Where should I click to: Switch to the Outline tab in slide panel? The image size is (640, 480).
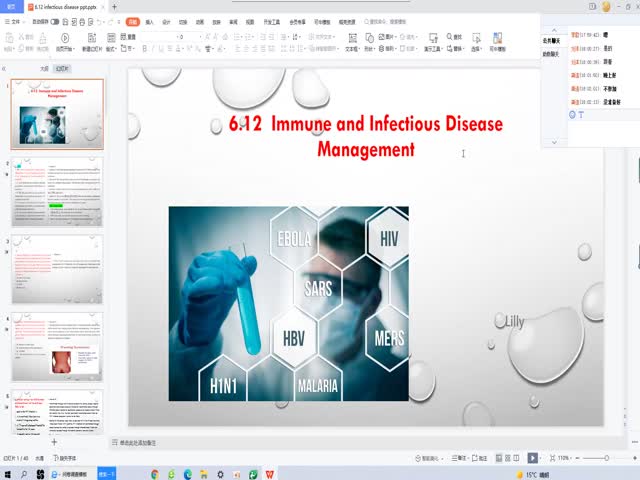coord(44,69)
